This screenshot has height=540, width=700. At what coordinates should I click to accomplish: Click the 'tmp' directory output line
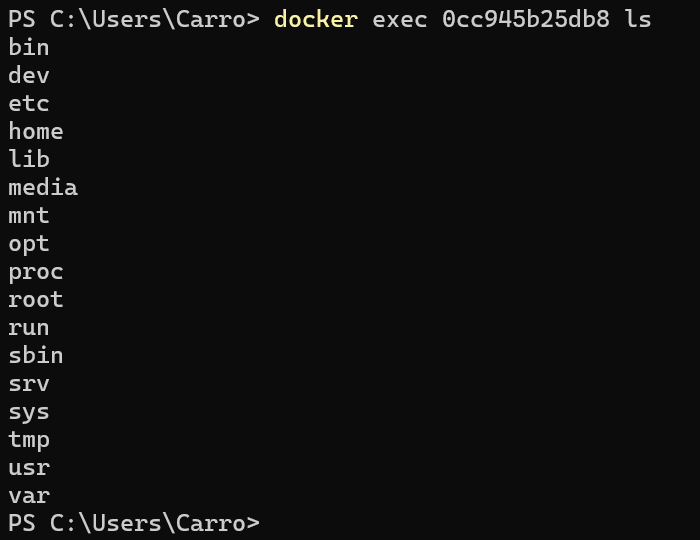click(x=29, y=440)
